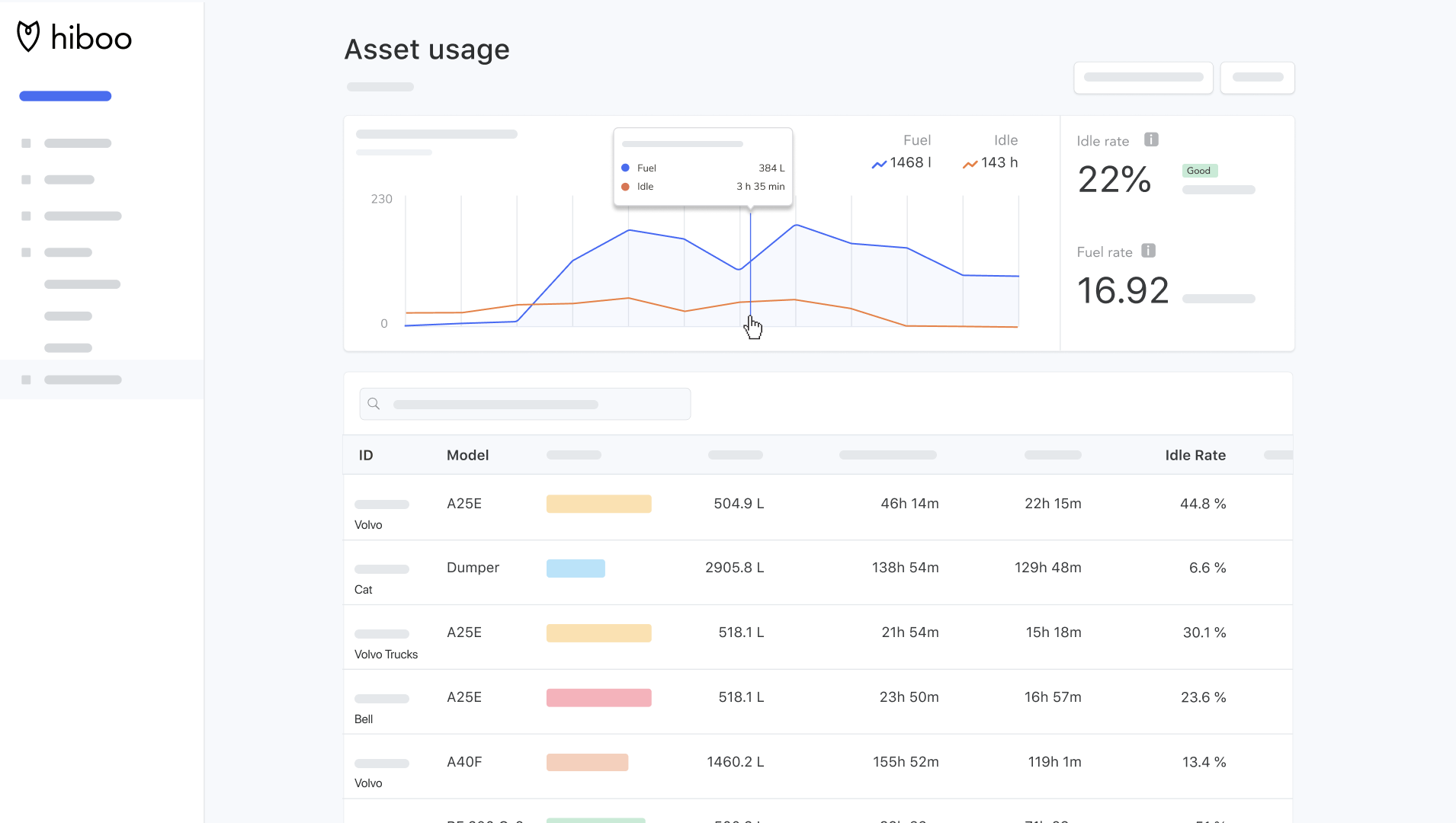Click the 16h 57m cell

point(1053,697)
